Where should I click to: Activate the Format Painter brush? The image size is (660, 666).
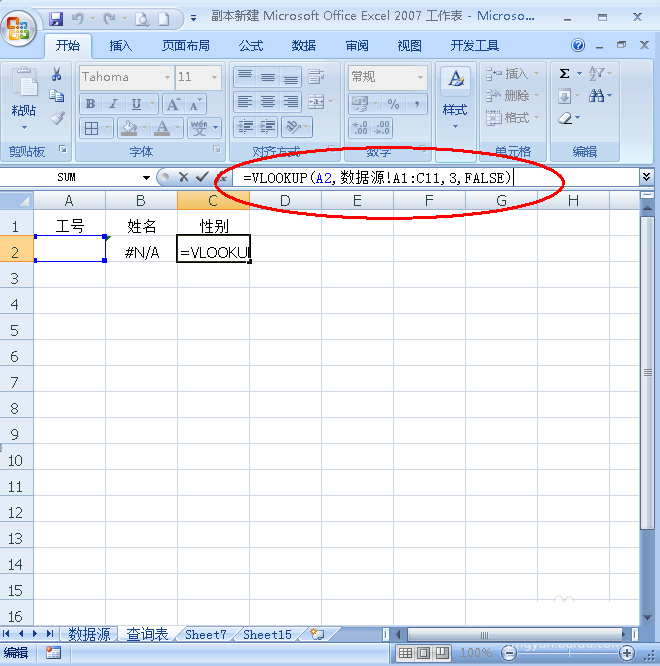coord(56,118)
